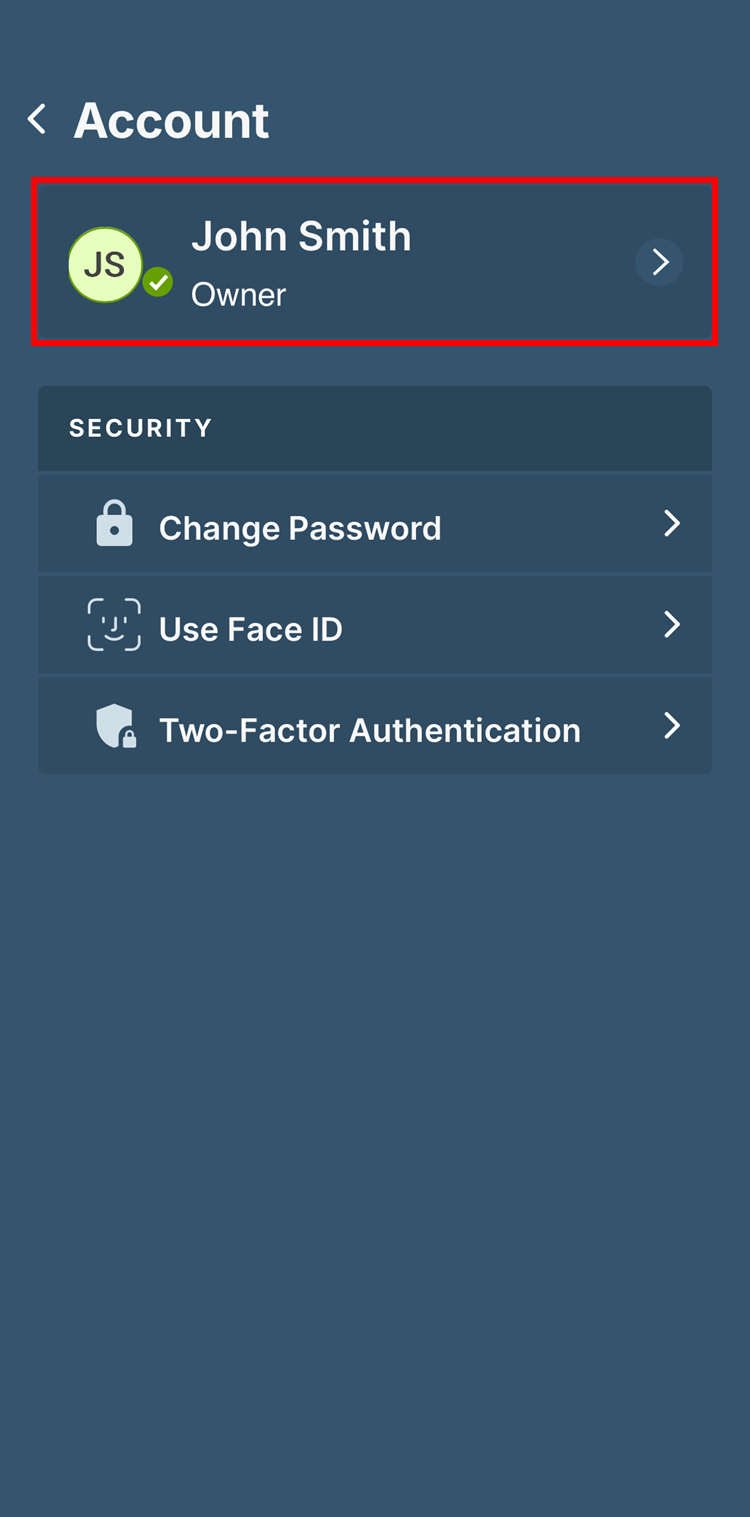Click the Owner role label
The width and height of the screenshot is (750, 1517).
click(238, 295)
